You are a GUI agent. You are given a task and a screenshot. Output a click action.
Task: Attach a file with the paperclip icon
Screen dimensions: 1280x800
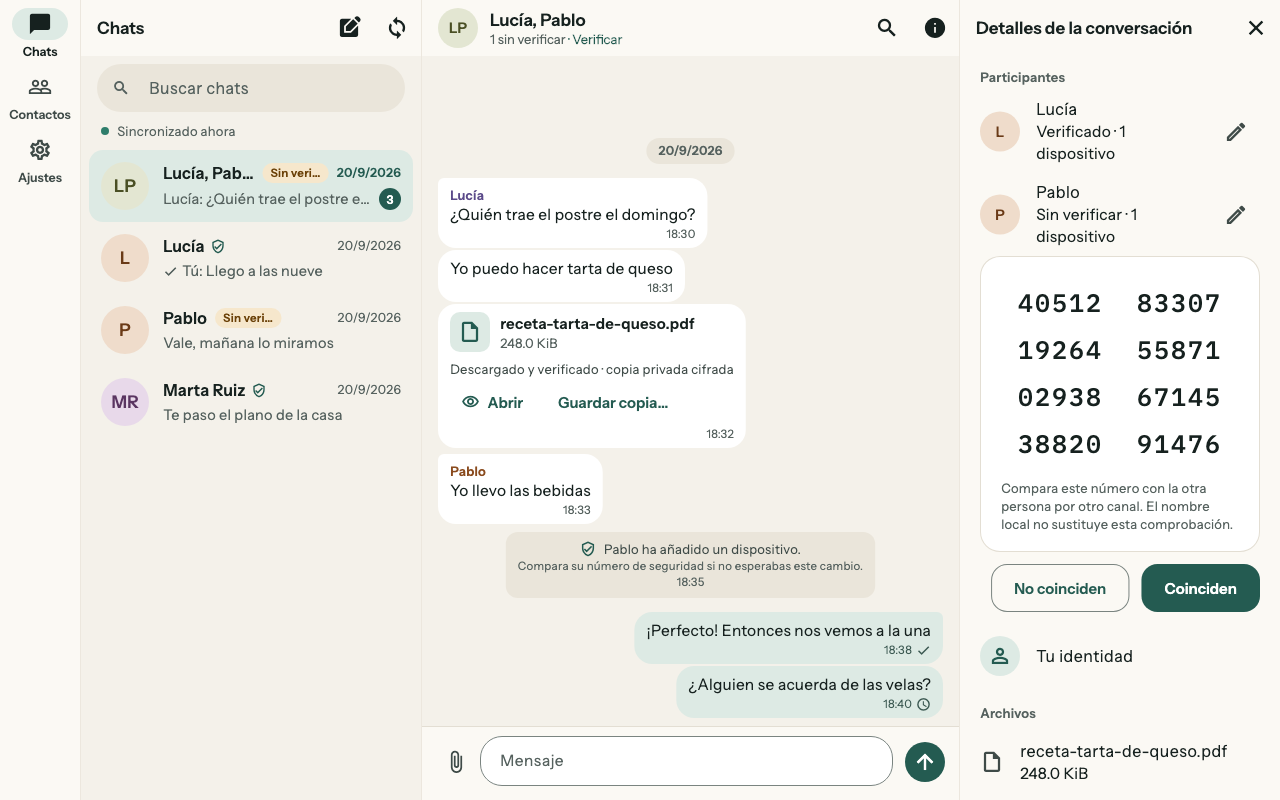456,762
